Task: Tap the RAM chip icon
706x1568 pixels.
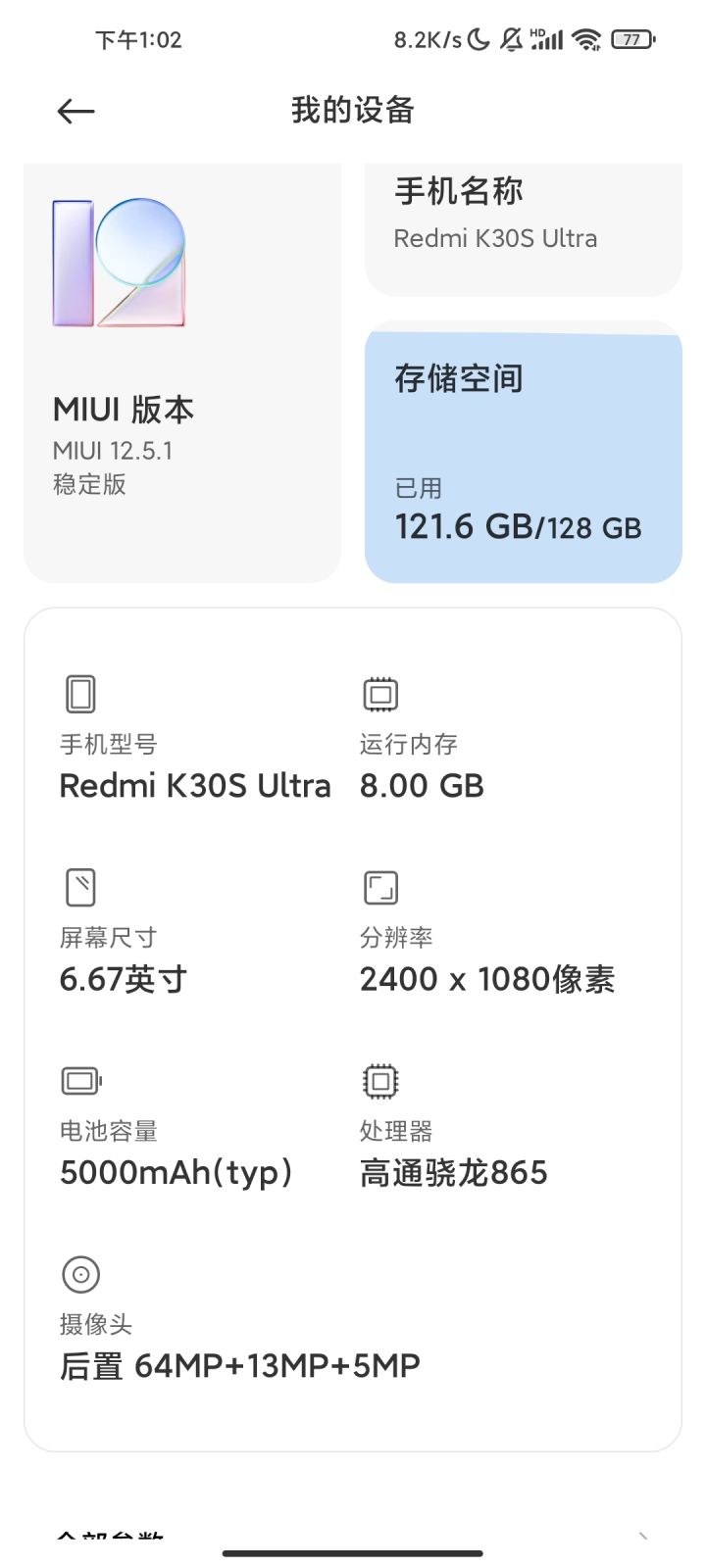Action: click(x=380, y=694)
